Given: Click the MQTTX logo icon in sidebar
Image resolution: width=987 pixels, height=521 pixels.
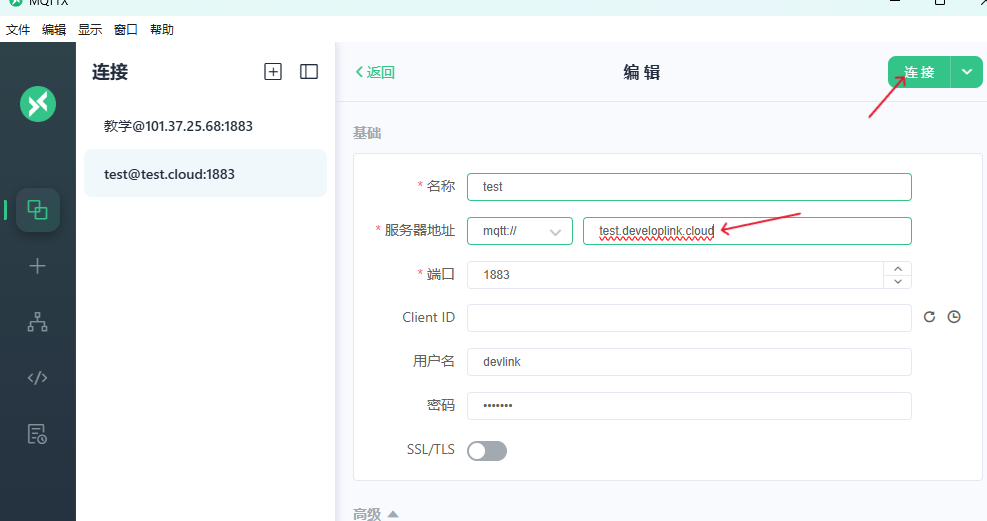Looking at the screenshot, I should tap(38, 103).
